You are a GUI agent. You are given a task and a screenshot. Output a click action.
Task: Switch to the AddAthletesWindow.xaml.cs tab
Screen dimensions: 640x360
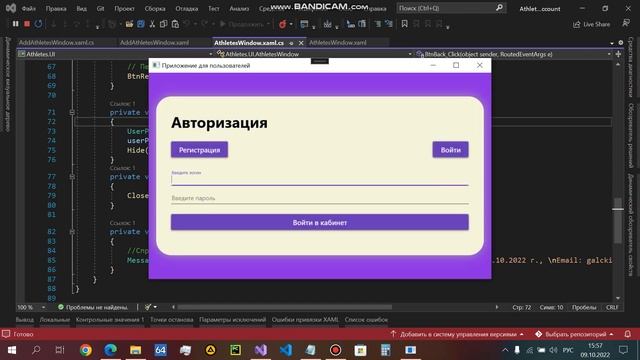56,42
